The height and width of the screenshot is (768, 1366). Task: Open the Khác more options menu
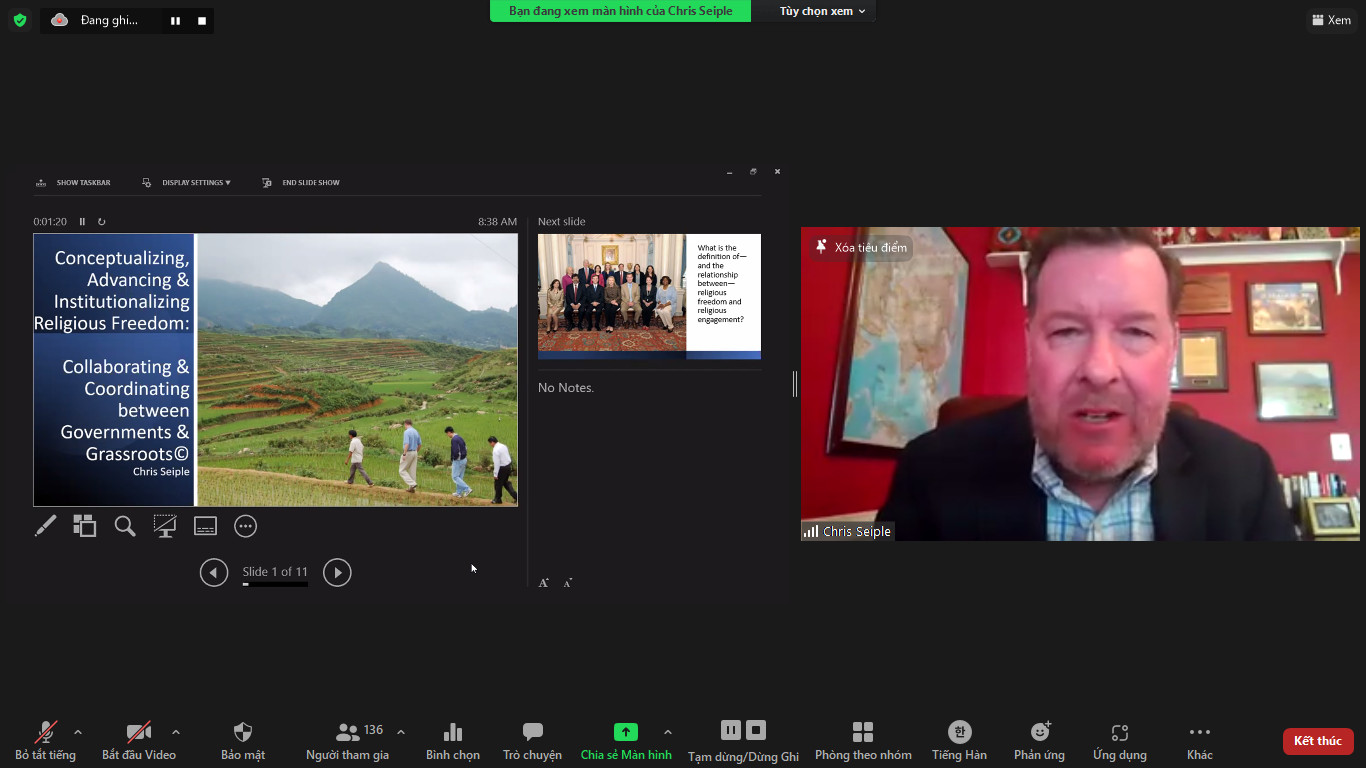pyautogui.click(x=1199, y=740)
